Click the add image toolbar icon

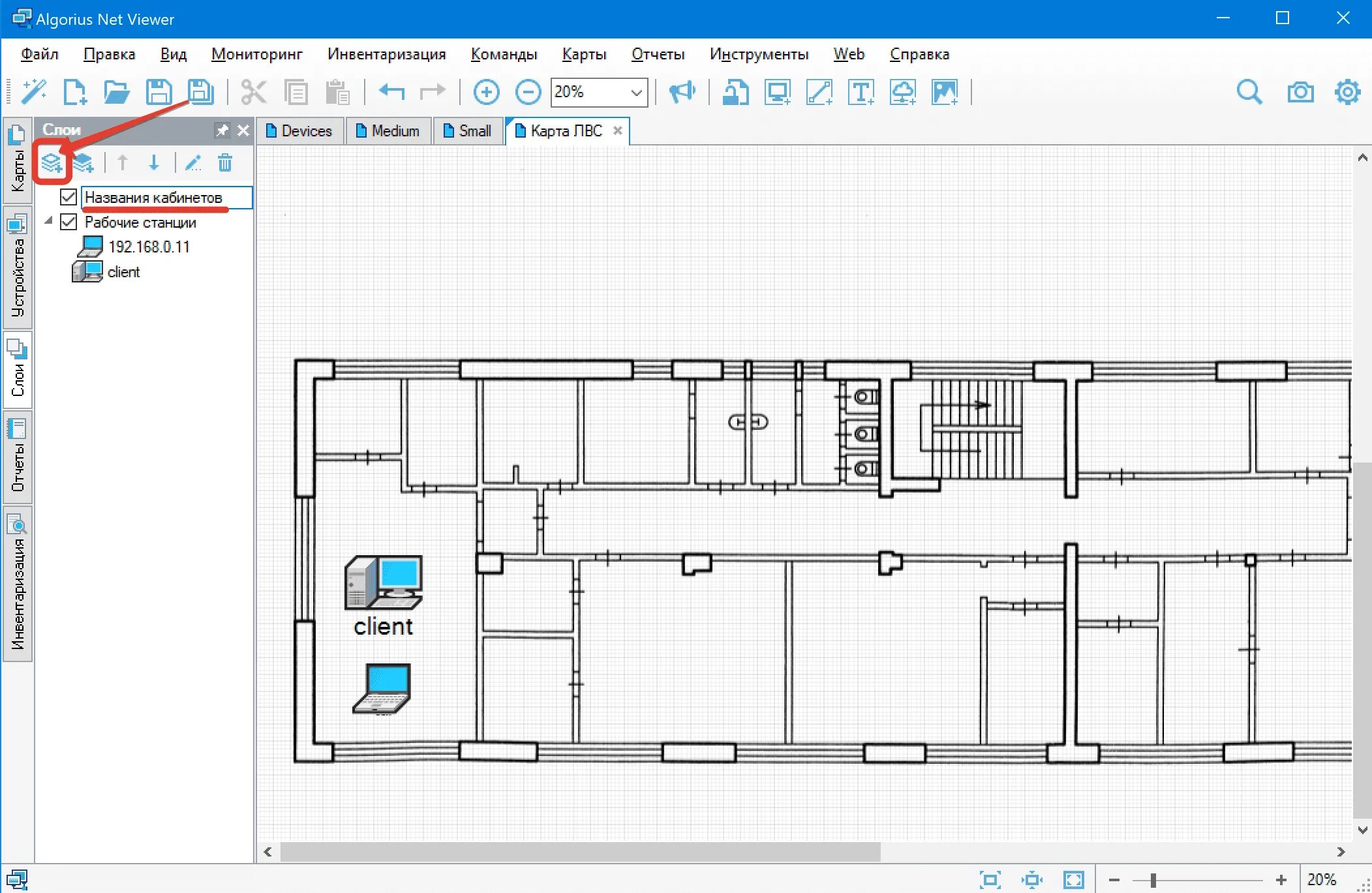[x=944, y=92]
